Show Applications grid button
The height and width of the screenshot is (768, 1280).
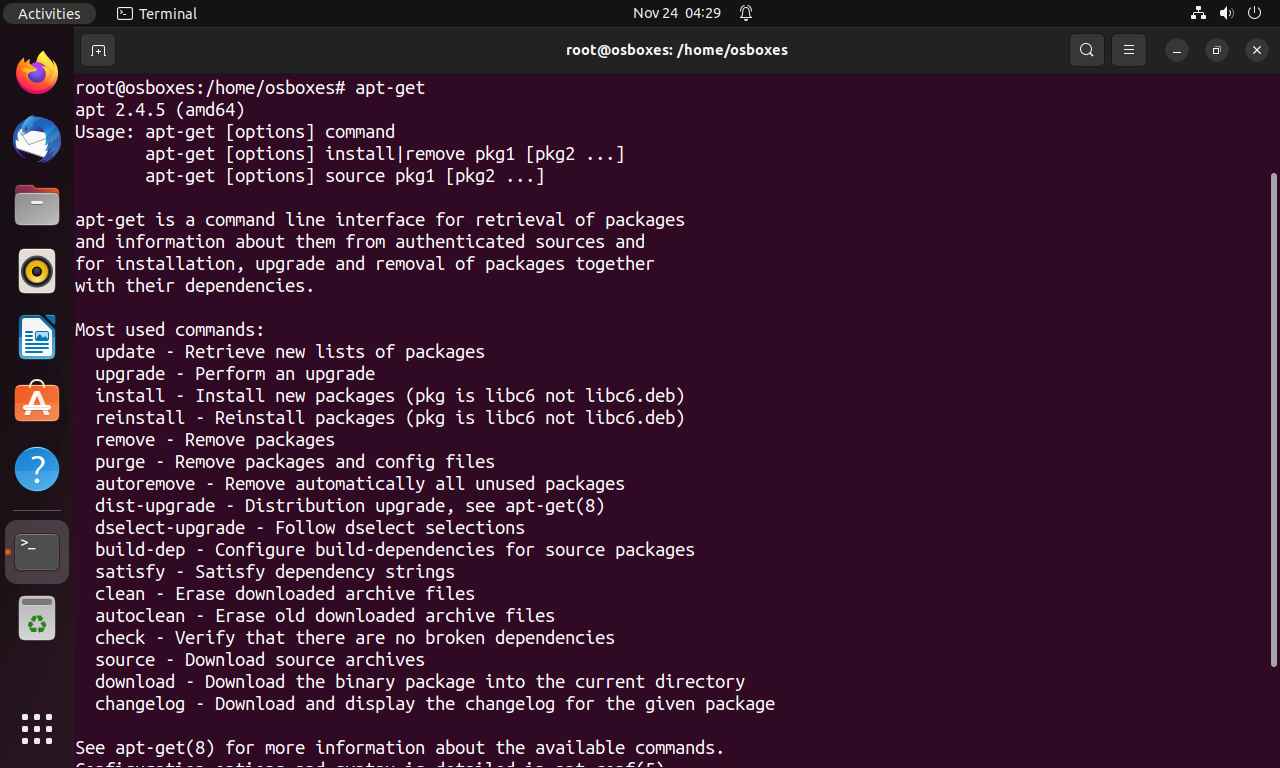click(x=37, y=728)
